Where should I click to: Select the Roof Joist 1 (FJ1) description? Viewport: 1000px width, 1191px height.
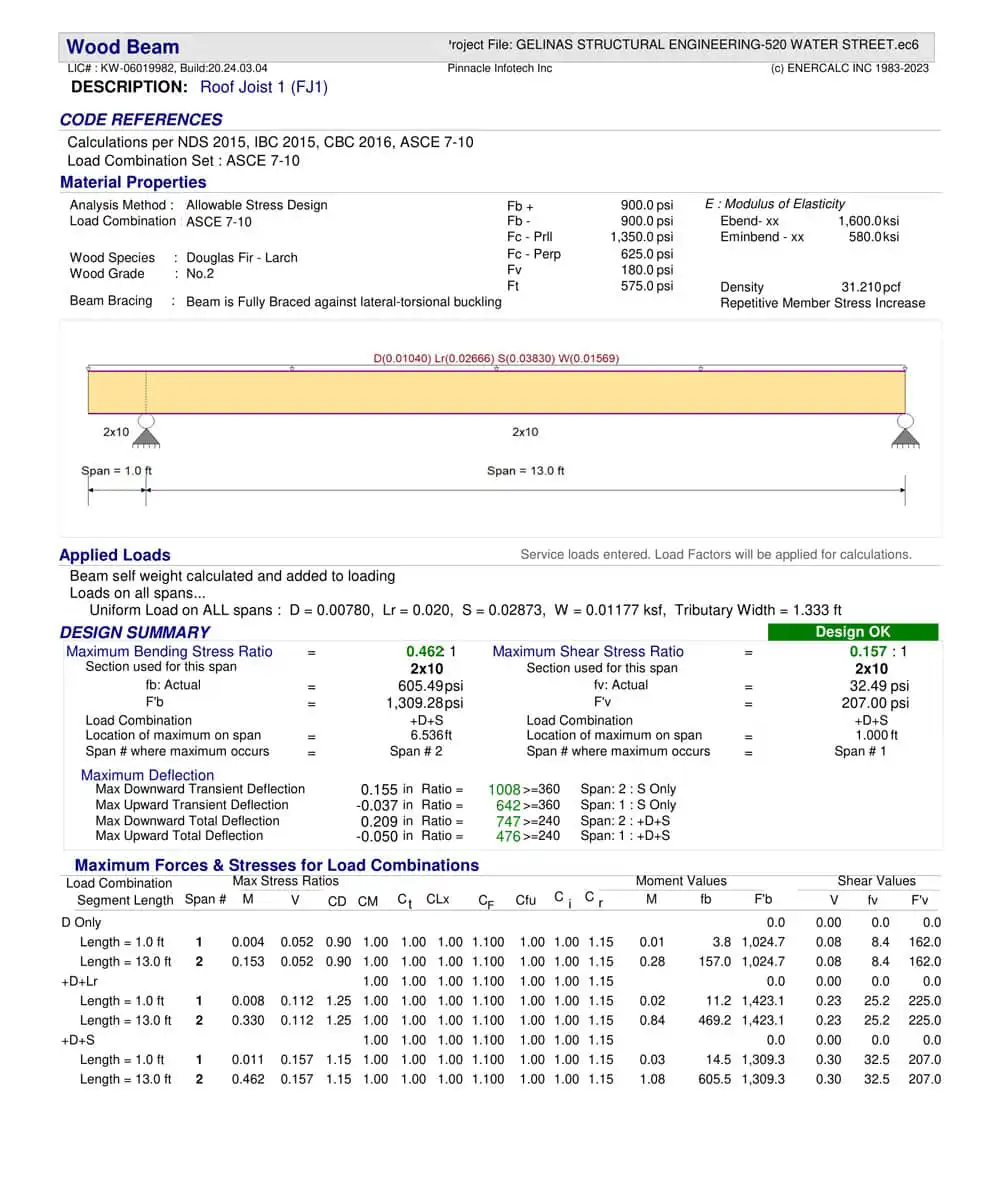263,87
